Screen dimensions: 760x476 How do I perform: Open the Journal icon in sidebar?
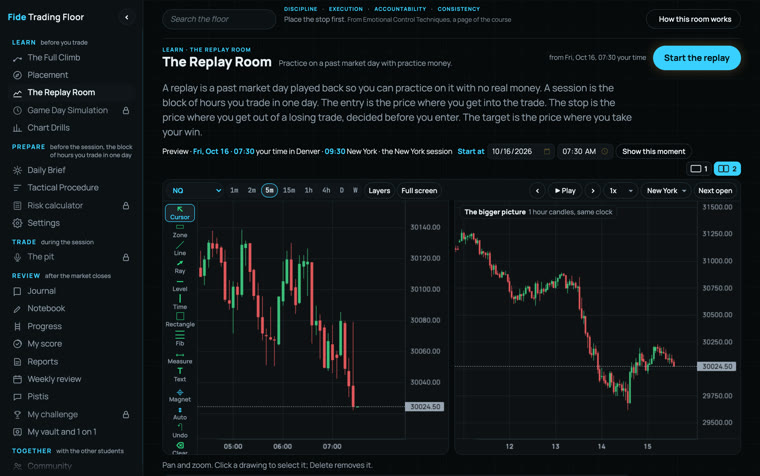[17, 291]
